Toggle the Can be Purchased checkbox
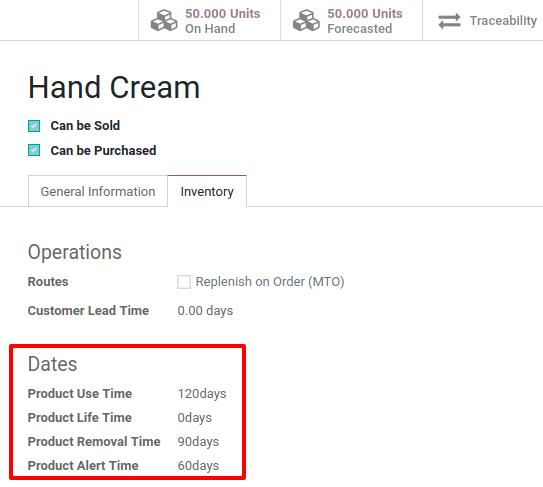Viewport: 543px width, 487px height. coord(34,150)
